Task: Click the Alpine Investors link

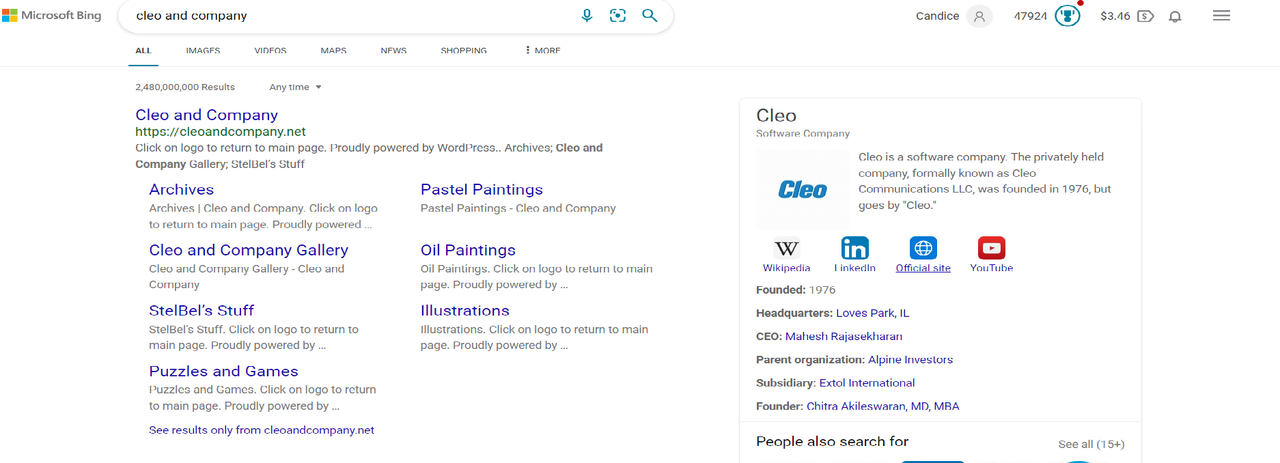Action: [910, 360]
